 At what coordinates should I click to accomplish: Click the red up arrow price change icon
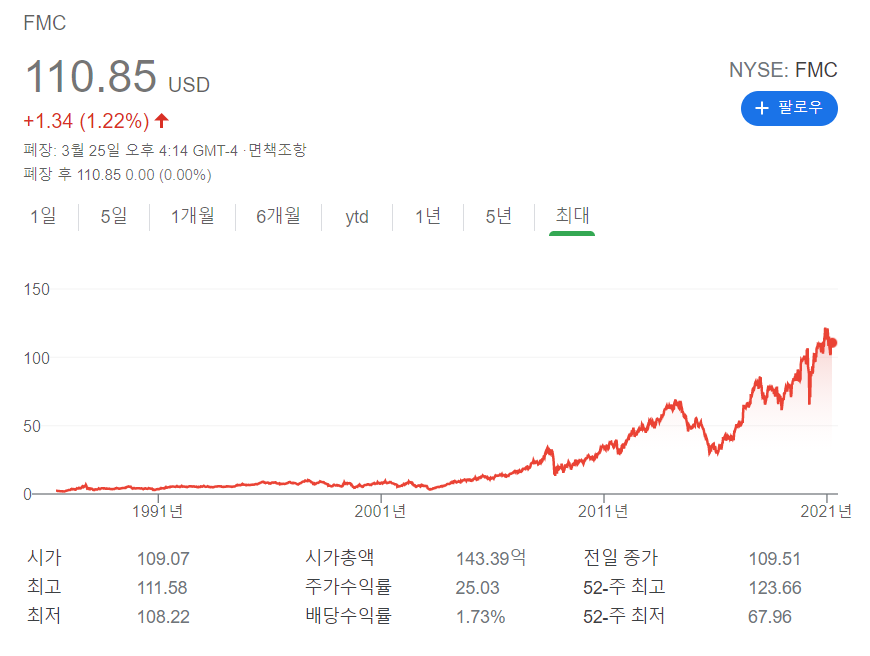[x=161, y=120]
